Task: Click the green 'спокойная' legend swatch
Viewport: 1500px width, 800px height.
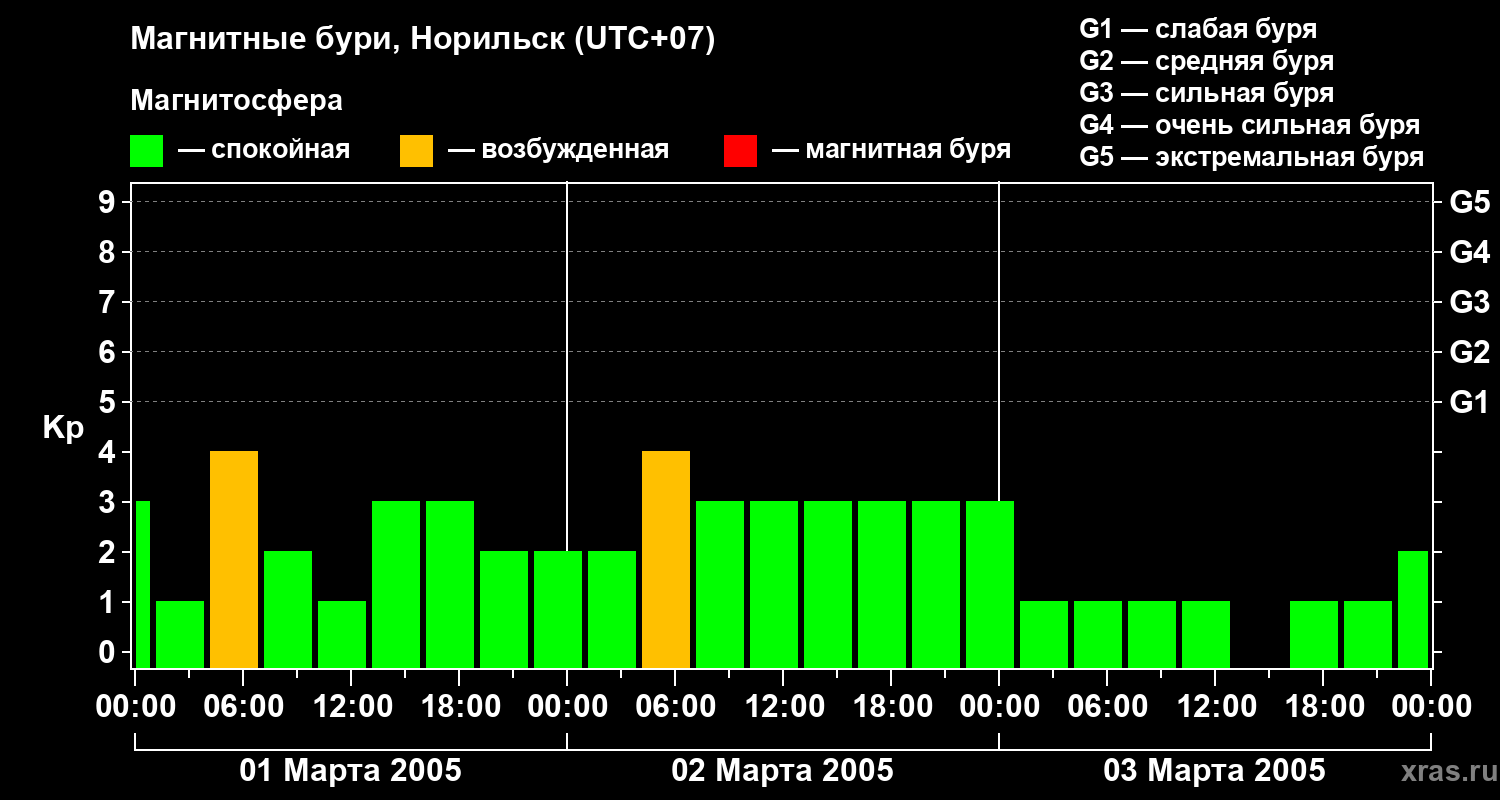Action: (147, 151)
